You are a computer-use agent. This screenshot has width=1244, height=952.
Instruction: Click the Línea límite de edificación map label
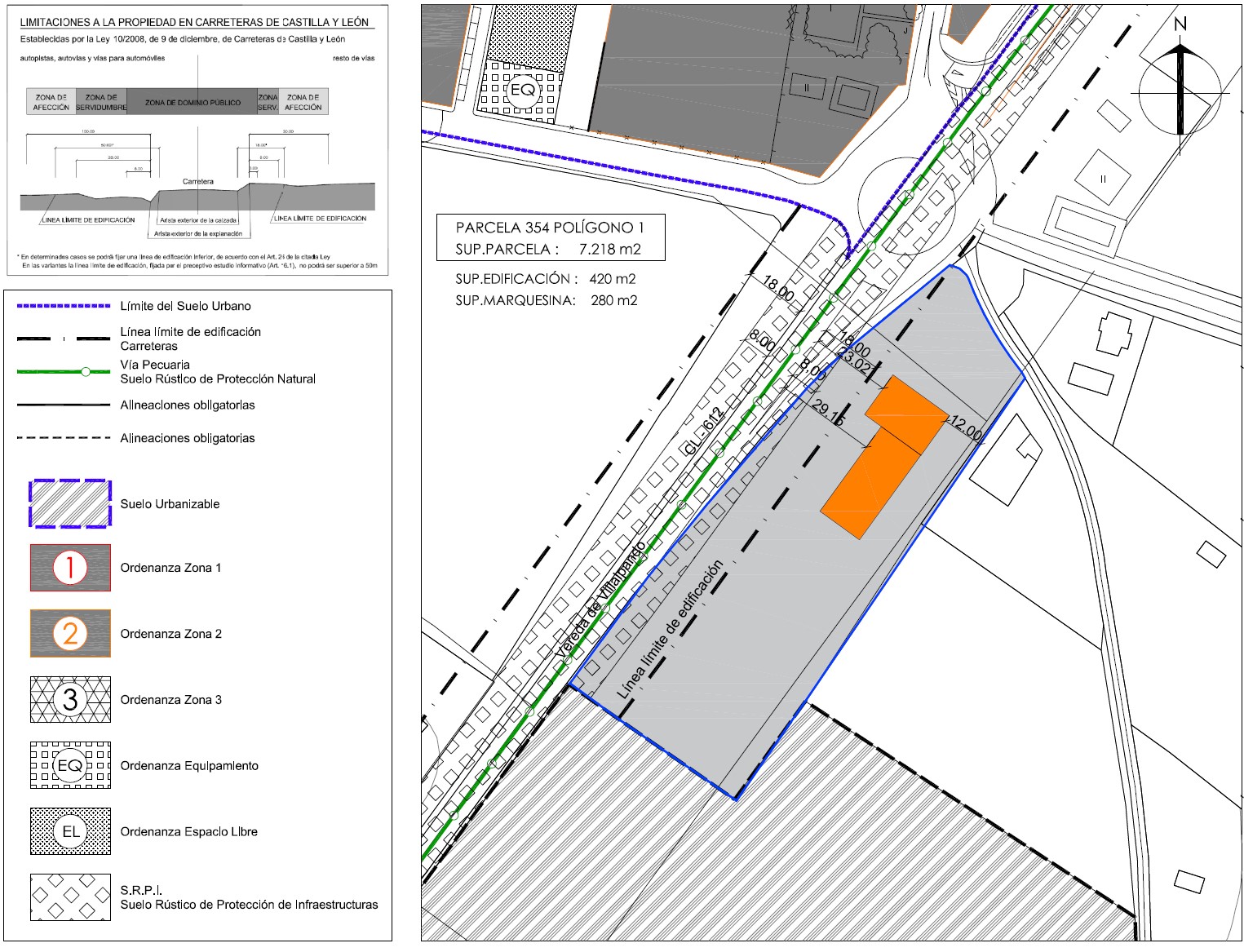(x=671, y=630)
